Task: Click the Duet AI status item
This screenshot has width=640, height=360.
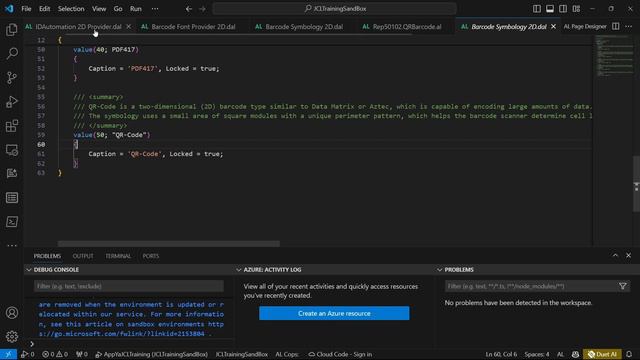Action: pyautogui.click(x=602, y=354)
